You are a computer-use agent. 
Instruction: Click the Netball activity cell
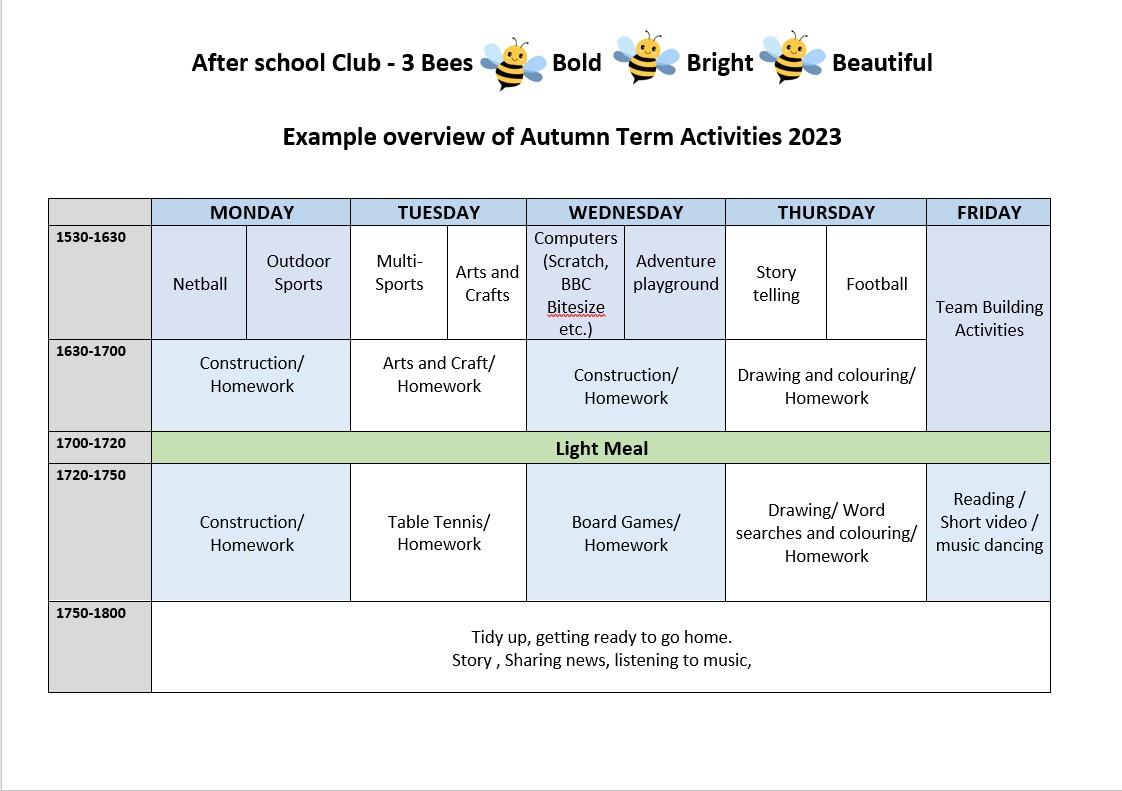coord(200,284)
